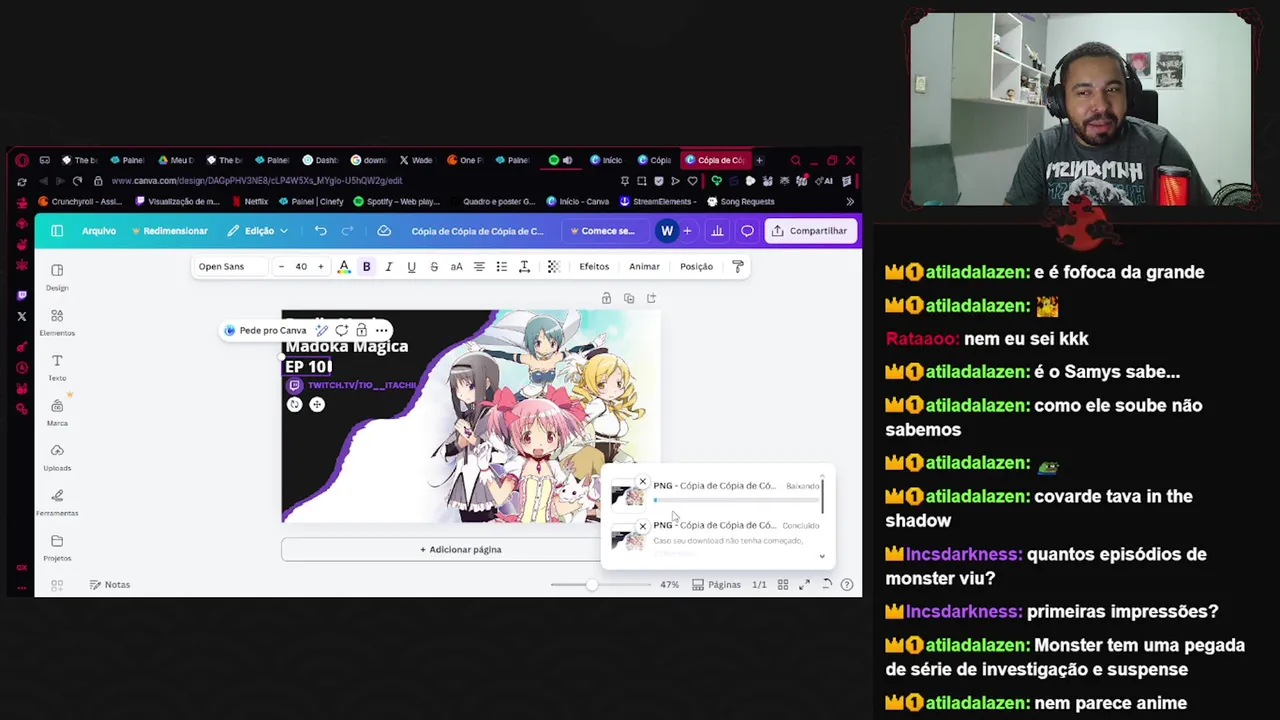This screenshot has width=1280, height=720.
Task: Open the Design panel in the sidebar
Action: tap(57, 277)
